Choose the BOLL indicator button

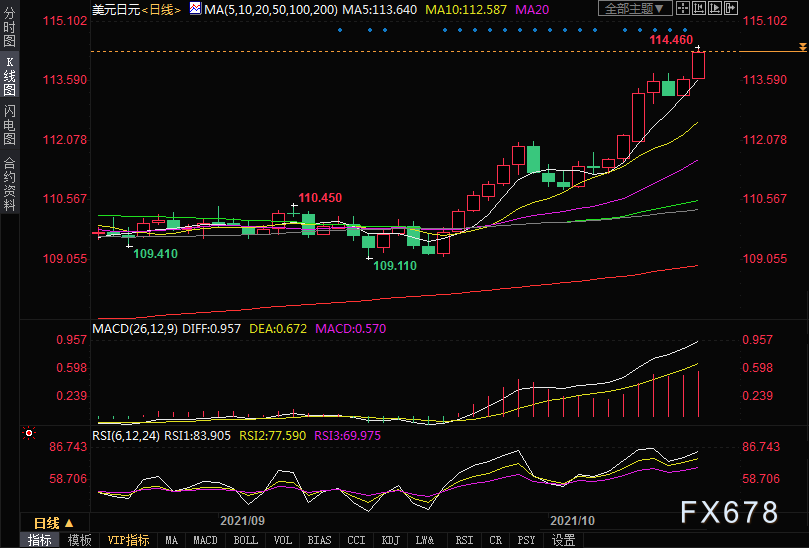point(245,540)
